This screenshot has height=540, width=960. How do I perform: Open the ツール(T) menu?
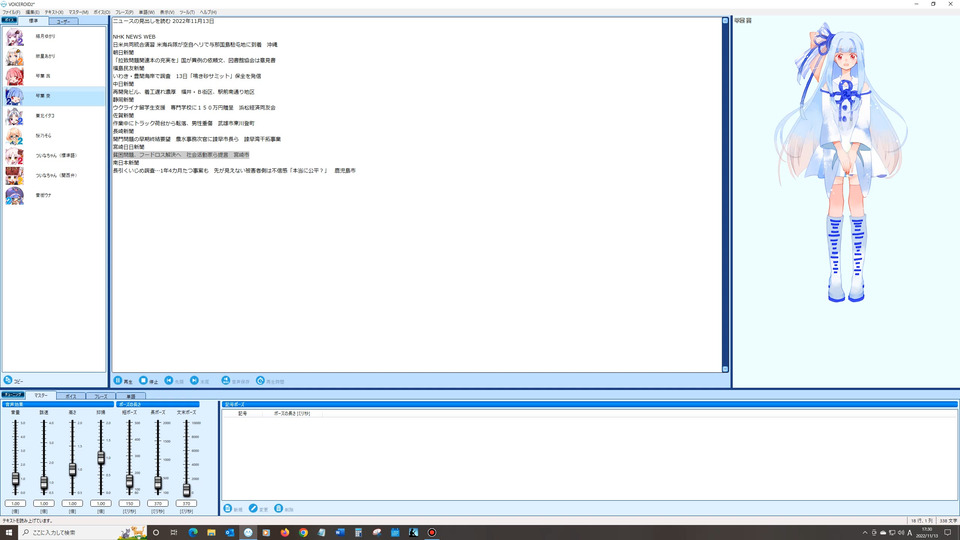coord(187,12)
